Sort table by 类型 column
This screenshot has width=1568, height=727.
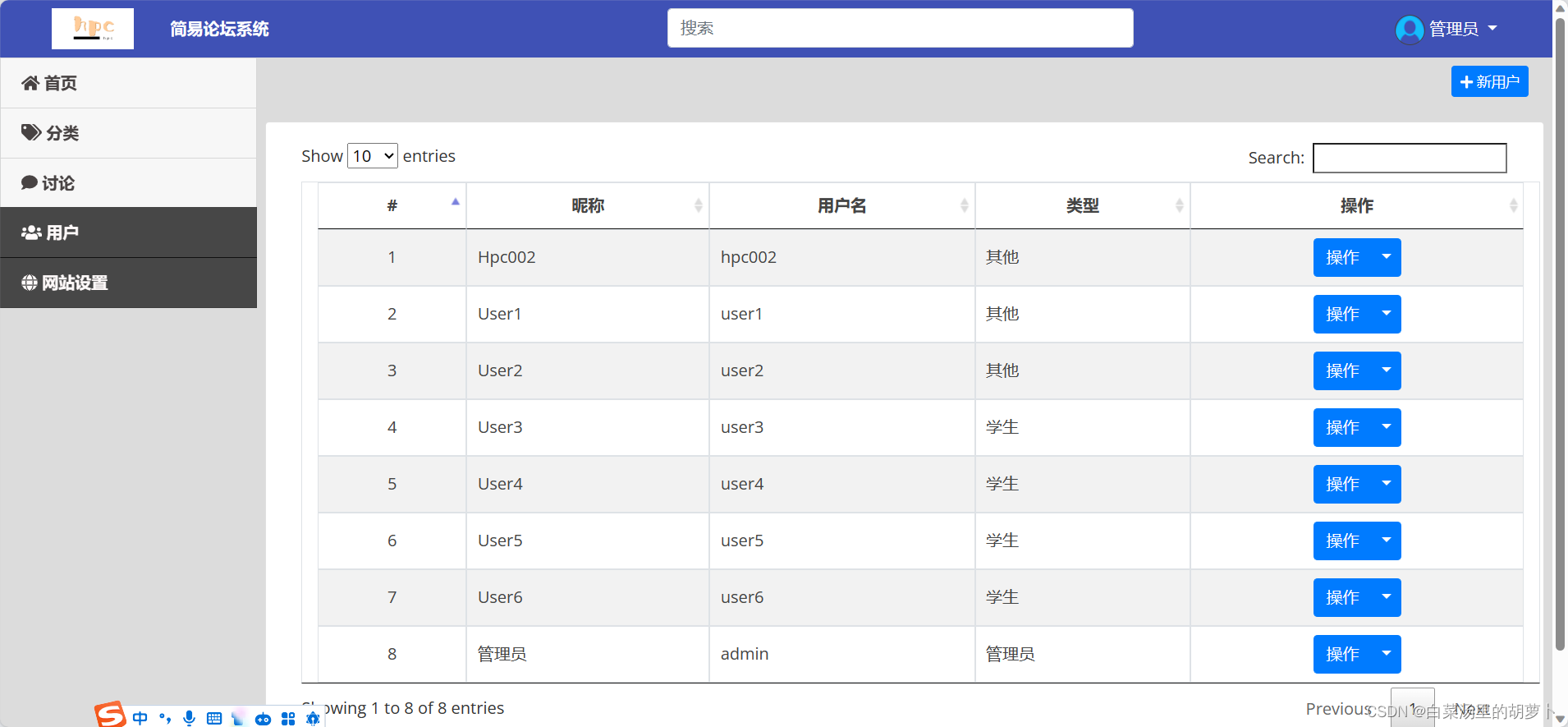pos(1083,205)
